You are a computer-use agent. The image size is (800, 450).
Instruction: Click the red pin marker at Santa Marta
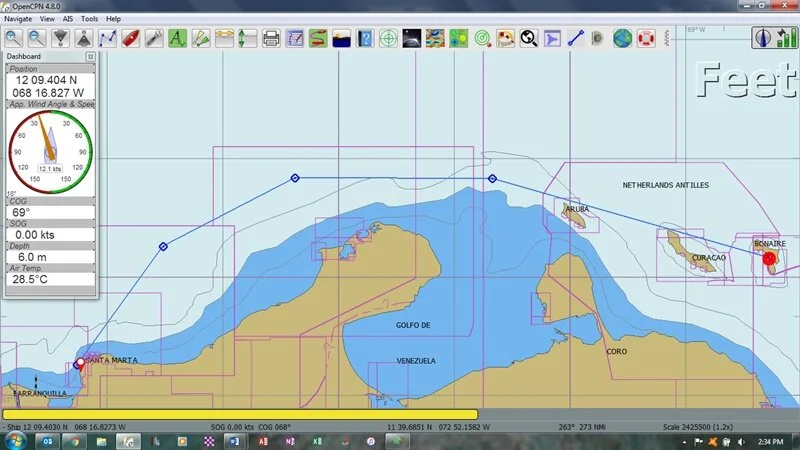click(x=80, y=364)
